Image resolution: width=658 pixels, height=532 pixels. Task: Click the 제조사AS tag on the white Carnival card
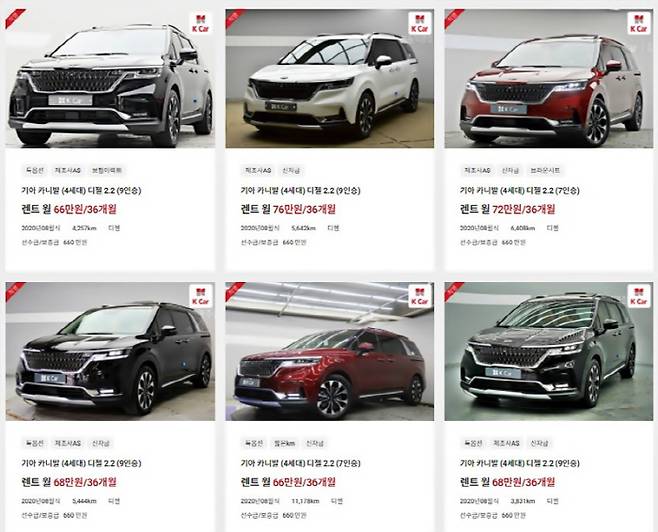[256, 171]
